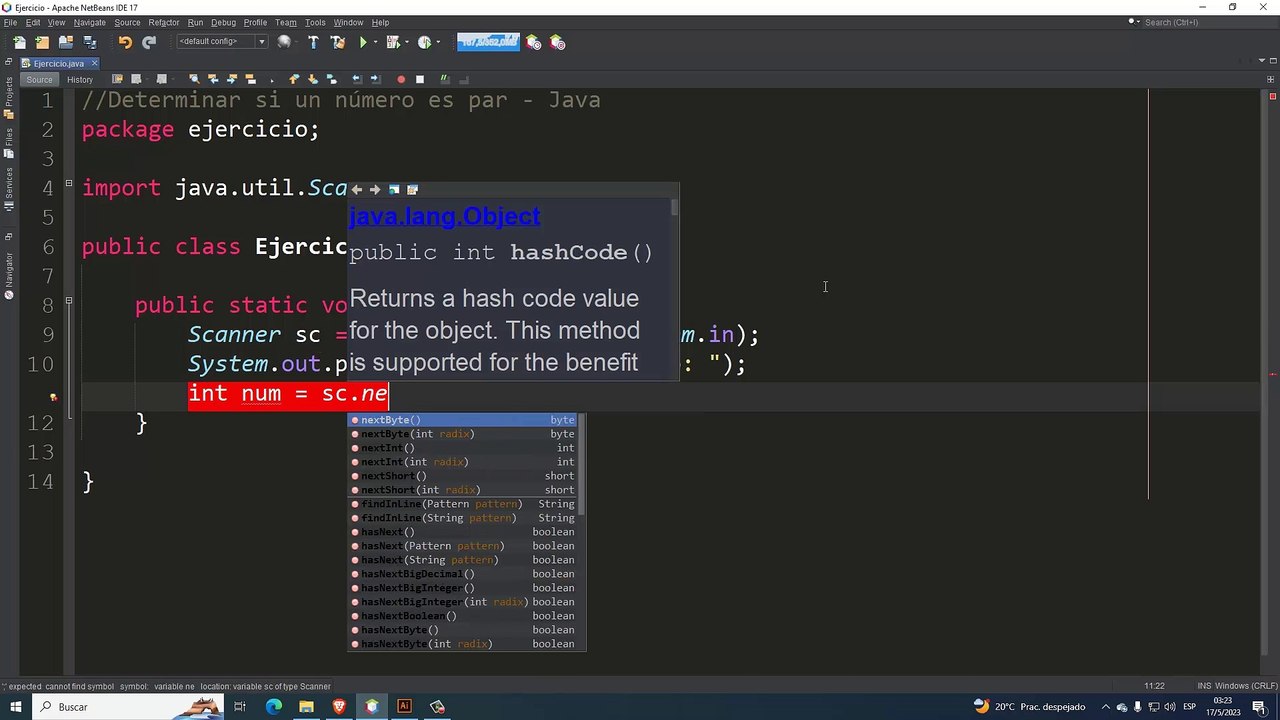1280x720 pixels.
Task: Select the Source view button
Action: (39, 79)
